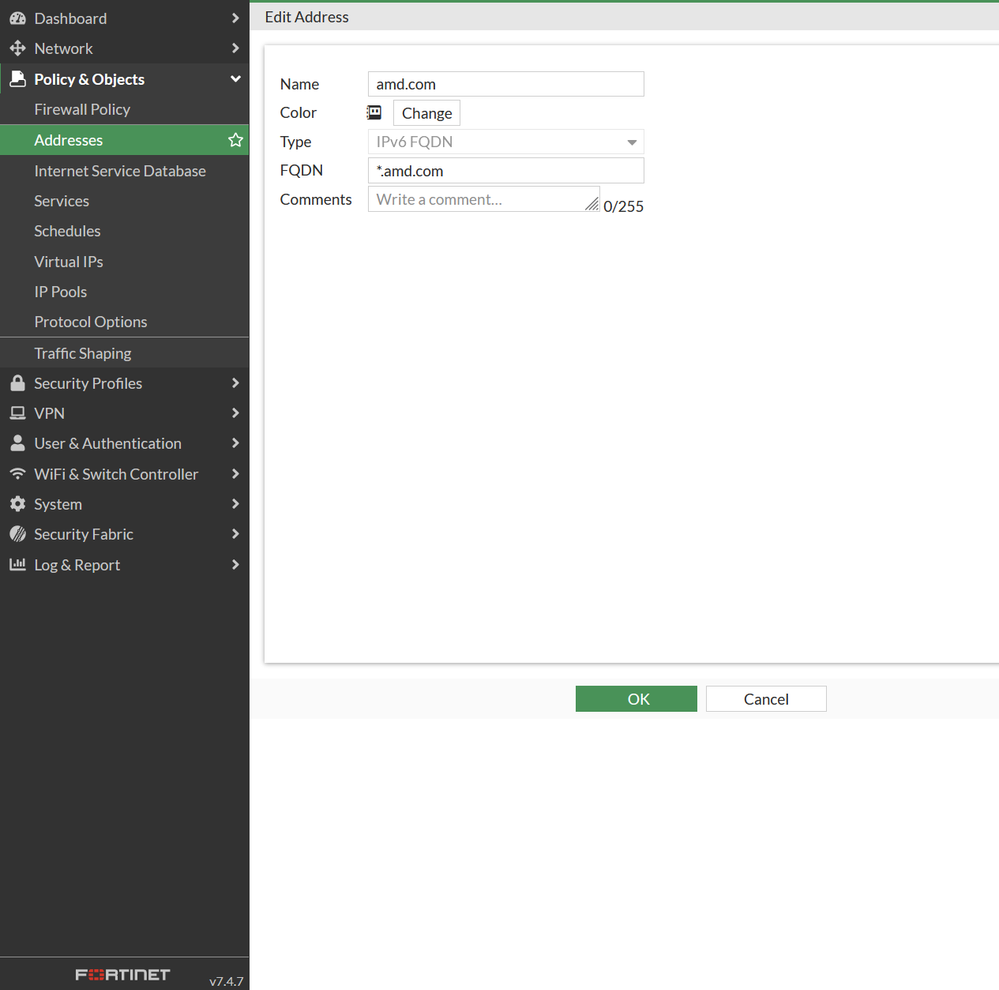Click the Policy & Objects icon
The height and width of the screenshot is (990, 999).
click(18, 79)
